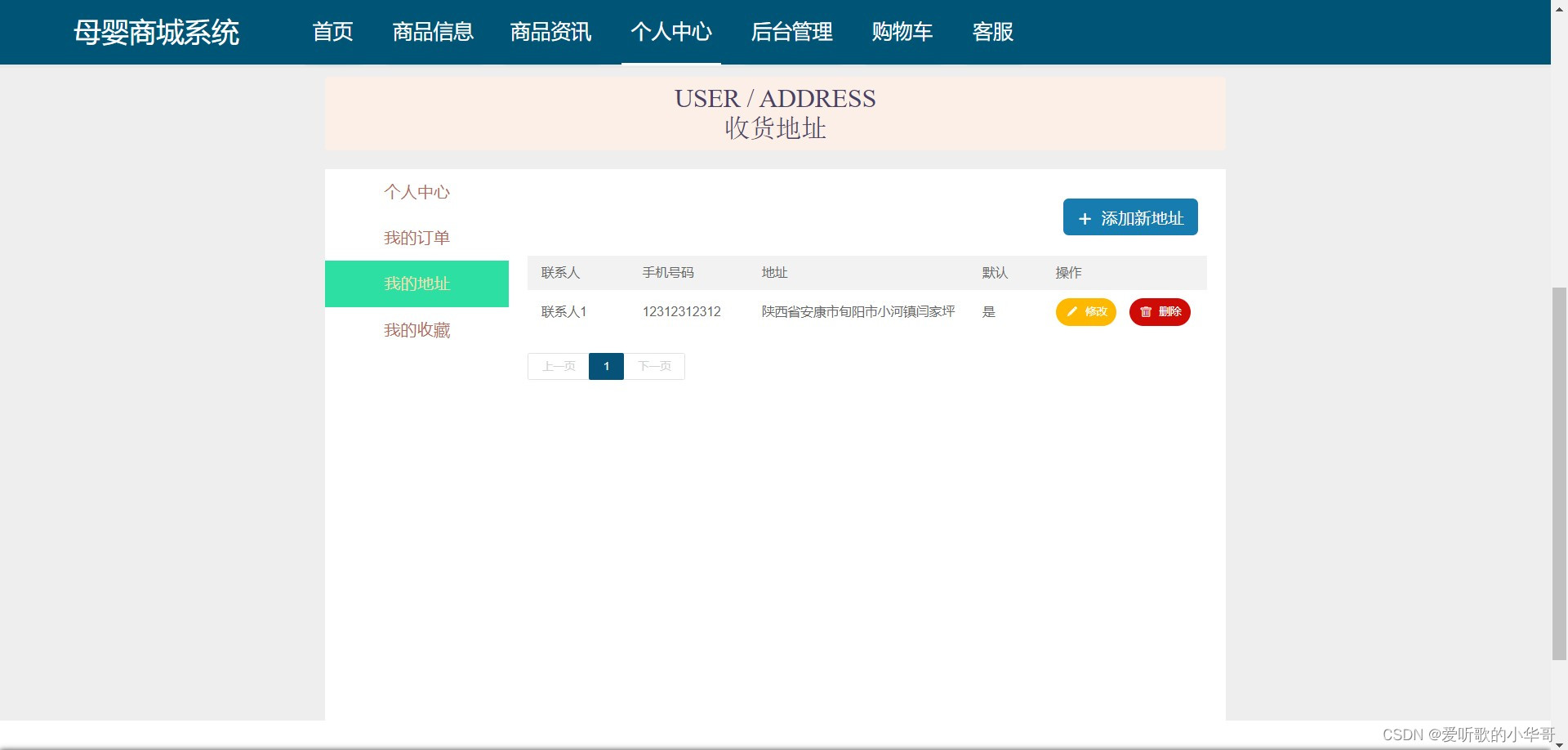
Task: Select 个人中心 in the left sidebar
Action: [416, 192]
